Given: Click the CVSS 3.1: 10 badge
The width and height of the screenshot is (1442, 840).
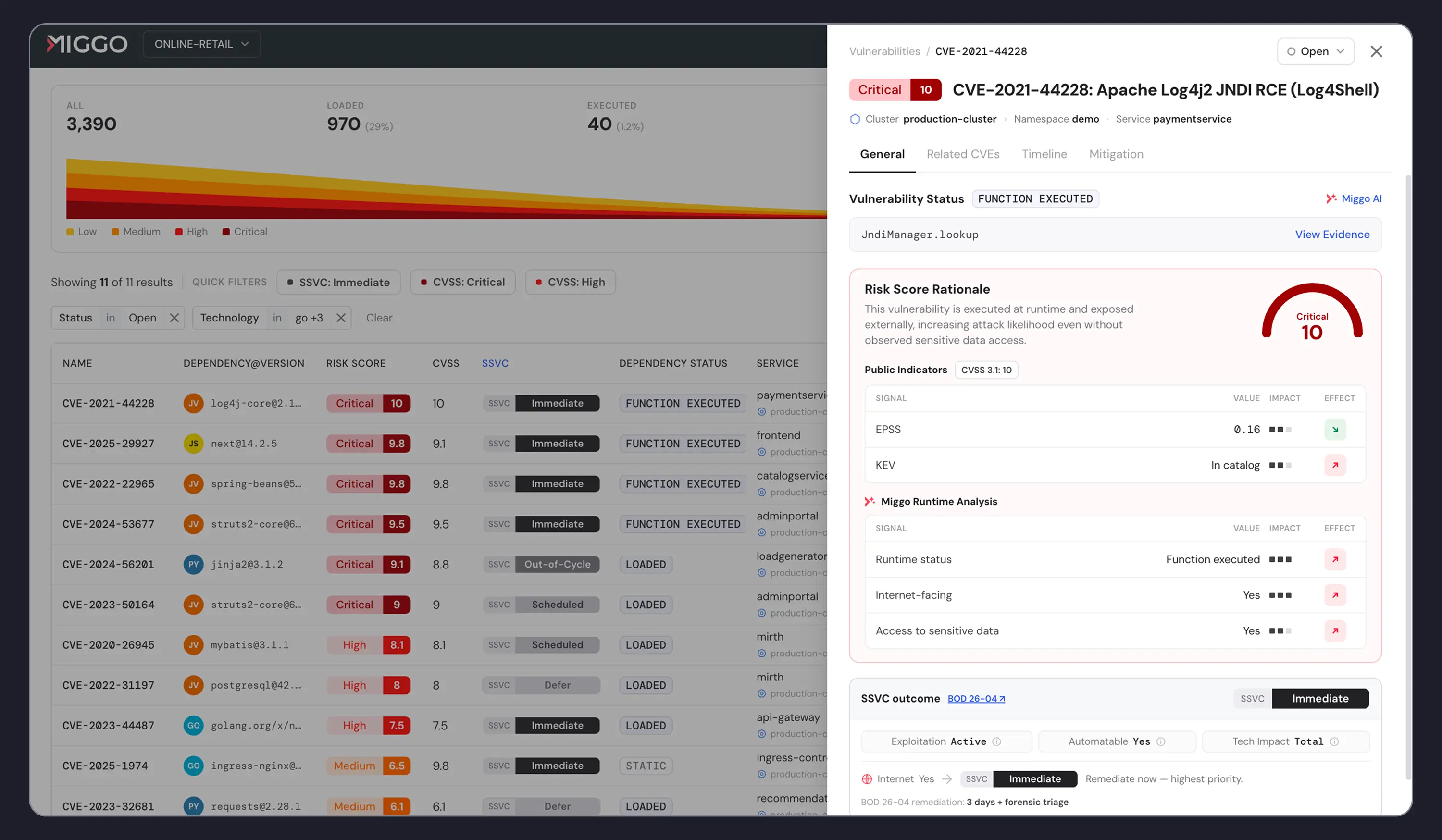Looking at the screenshot, I should (x=986, y=370).
